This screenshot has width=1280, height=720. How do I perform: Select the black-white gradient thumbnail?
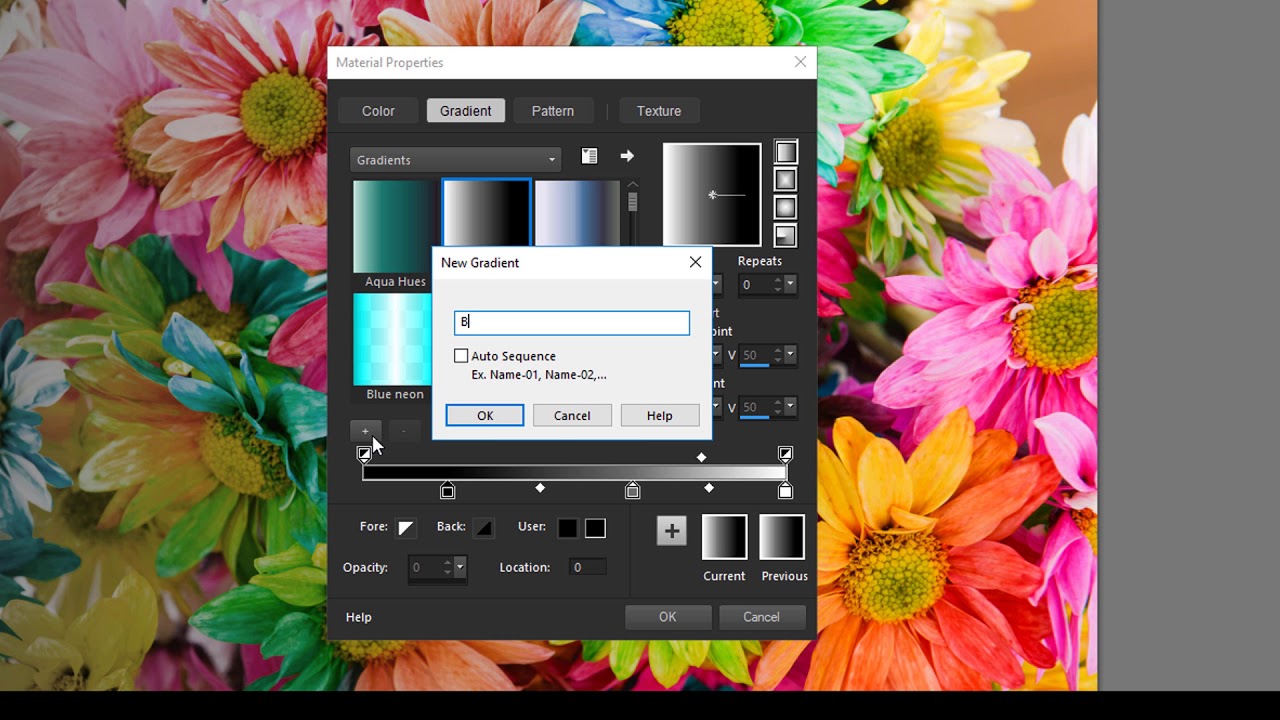(486, 215)
